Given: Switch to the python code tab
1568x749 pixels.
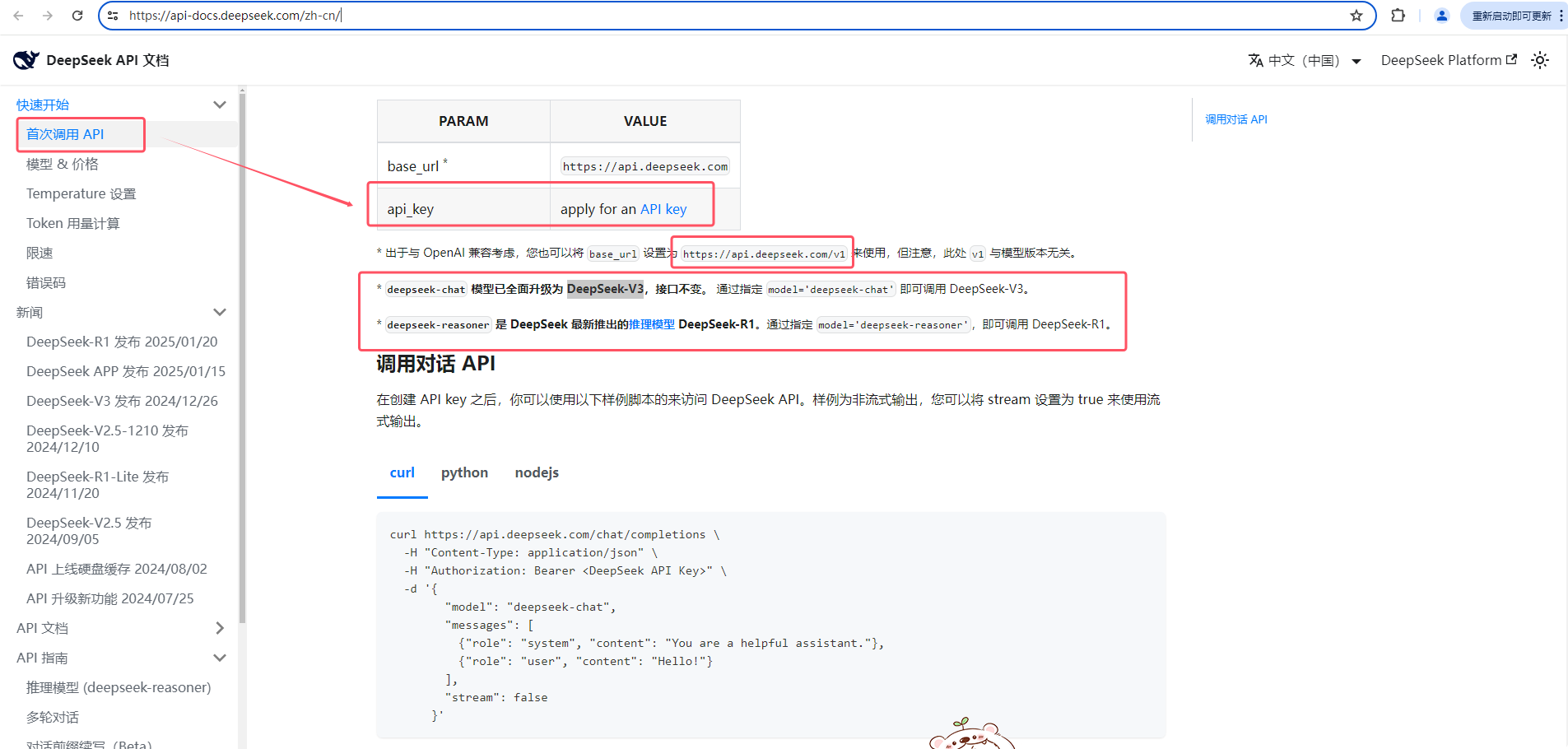Looking at the screenshot, I should click(x=464, y=472).
